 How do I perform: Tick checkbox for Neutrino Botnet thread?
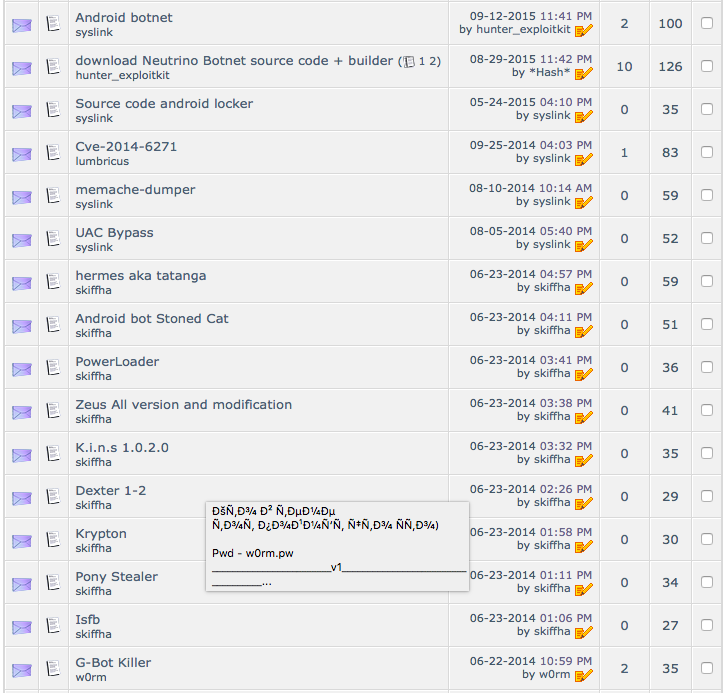[x=707, y=66]
